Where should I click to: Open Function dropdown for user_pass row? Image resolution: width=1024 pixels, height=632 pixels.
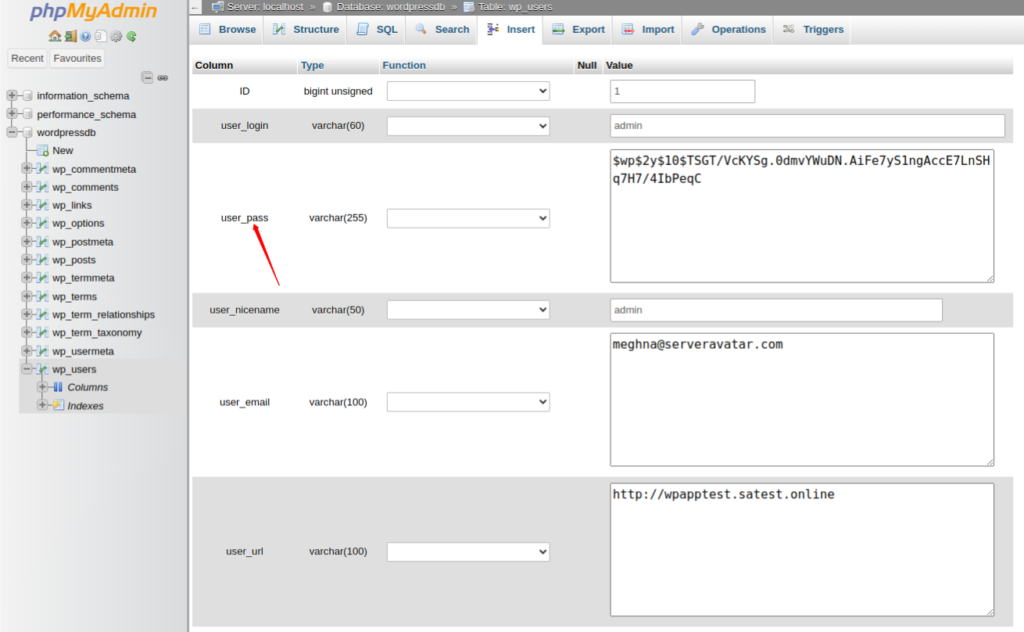click(x=468, y=218)
